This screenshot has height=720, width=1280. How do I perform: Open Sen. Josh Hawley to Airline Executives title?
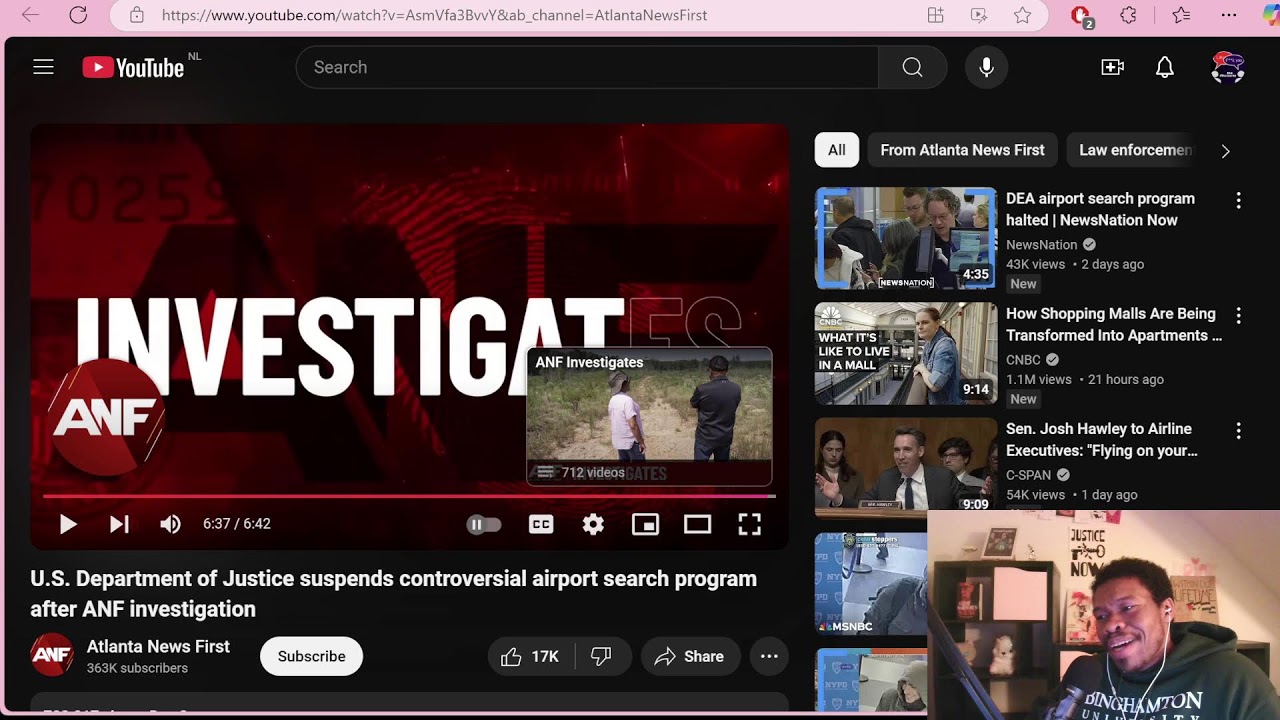coord(1102,439)
